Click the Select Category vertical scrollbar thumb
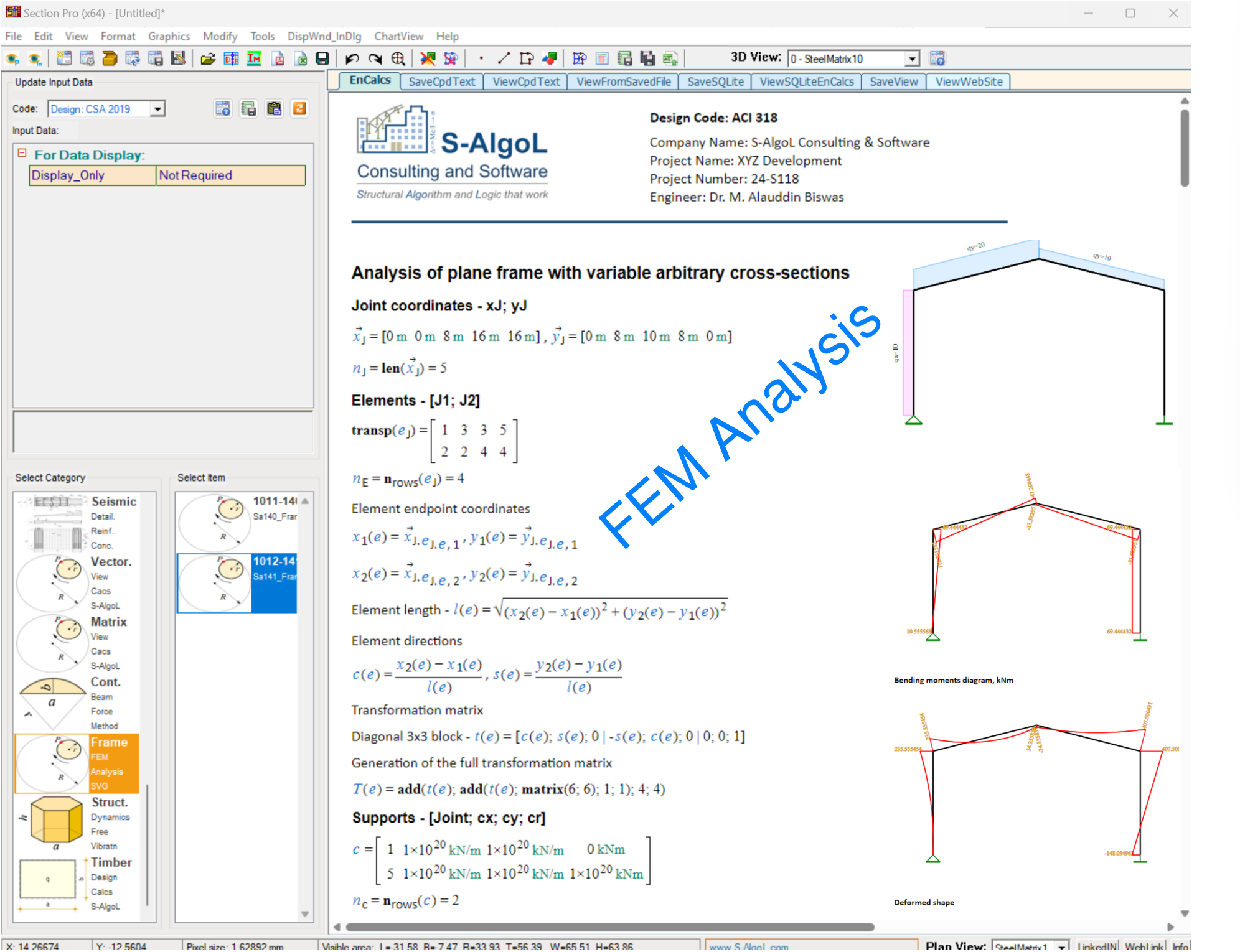 (148, 845)
